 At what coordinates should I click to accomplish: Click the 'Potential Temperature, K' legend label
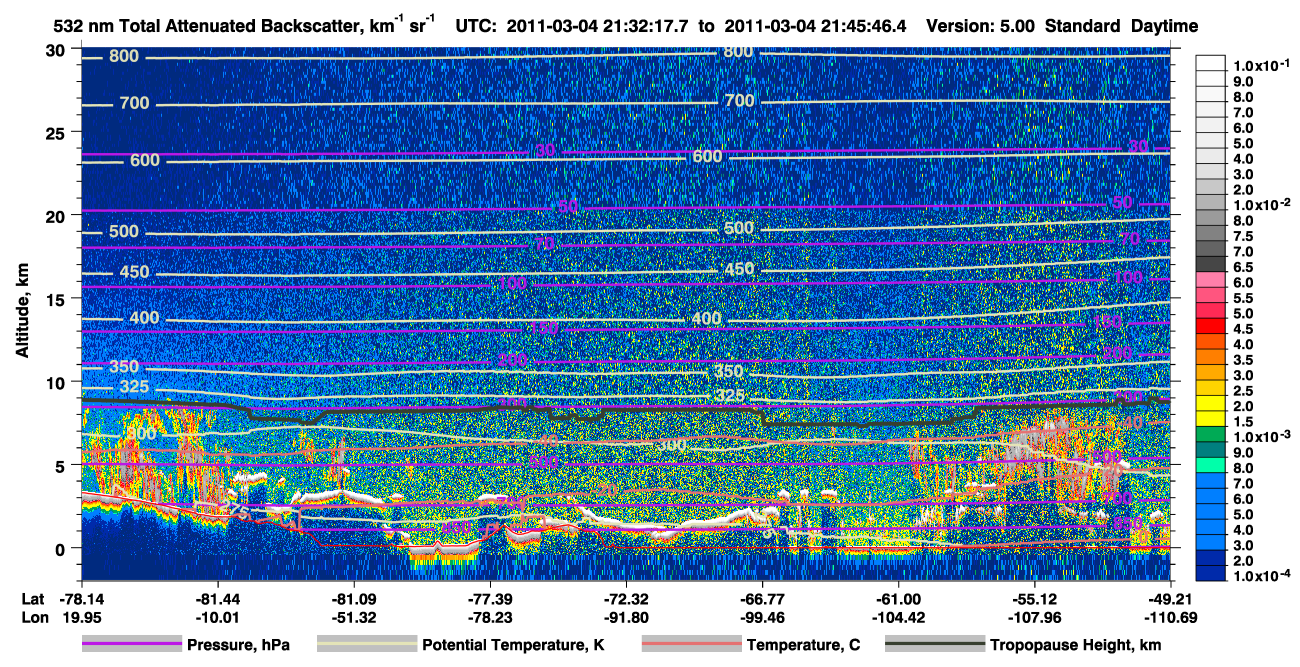pyautogui.click(x=513, y=645)
